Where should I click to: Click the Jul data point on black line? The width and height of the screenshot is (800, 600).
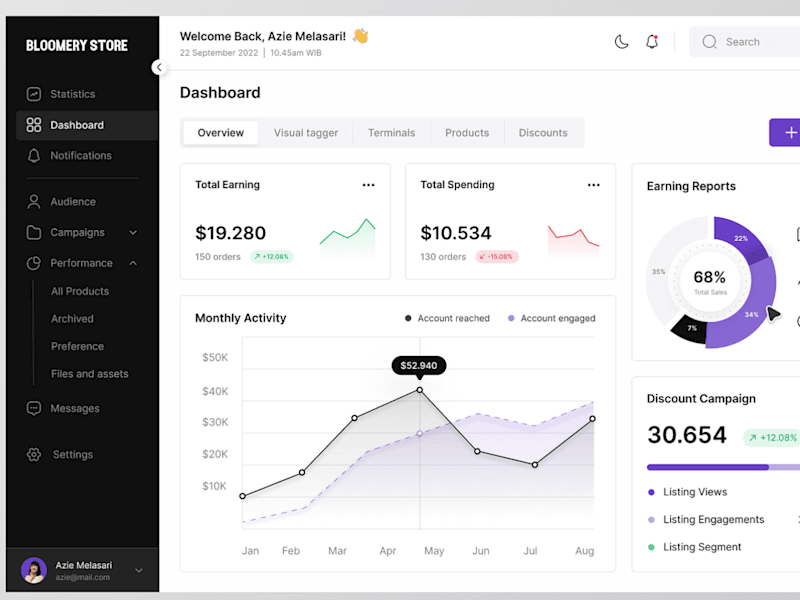pos(535,465)
